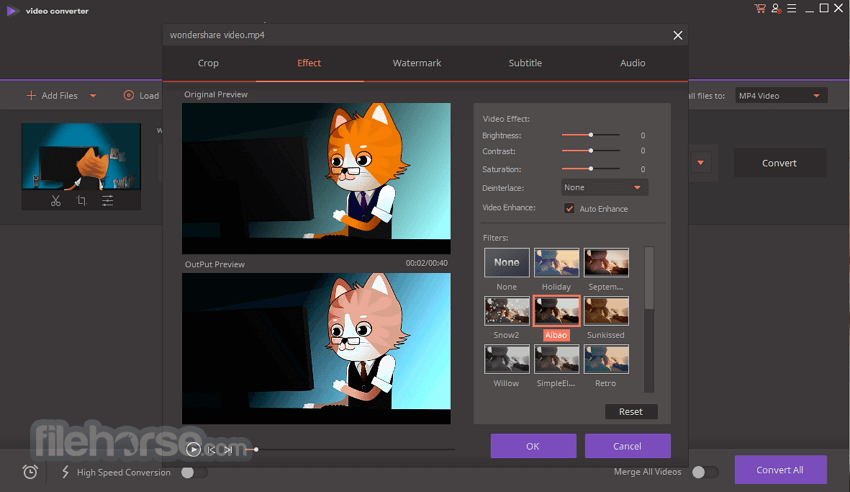The height and width of the screenshot is (492, 850).
Task: Click the playback progress slider handle
Action: (x=256, y=449)
